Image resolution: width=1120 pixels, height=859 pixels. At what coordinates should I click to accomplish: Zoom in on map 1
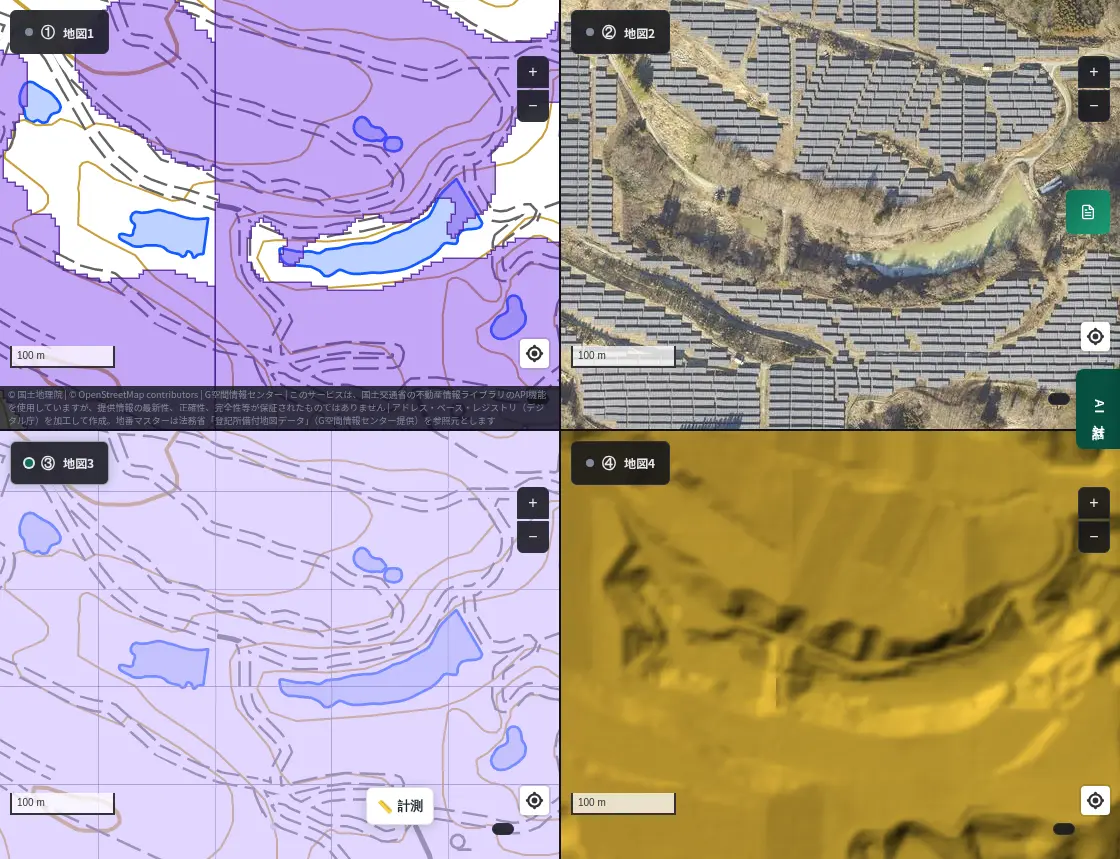coord(533,72)
